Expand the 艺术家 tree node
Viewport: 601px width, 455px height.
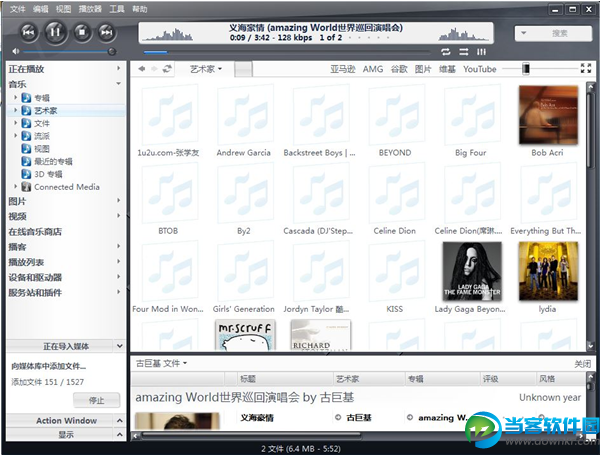[15, 110]
